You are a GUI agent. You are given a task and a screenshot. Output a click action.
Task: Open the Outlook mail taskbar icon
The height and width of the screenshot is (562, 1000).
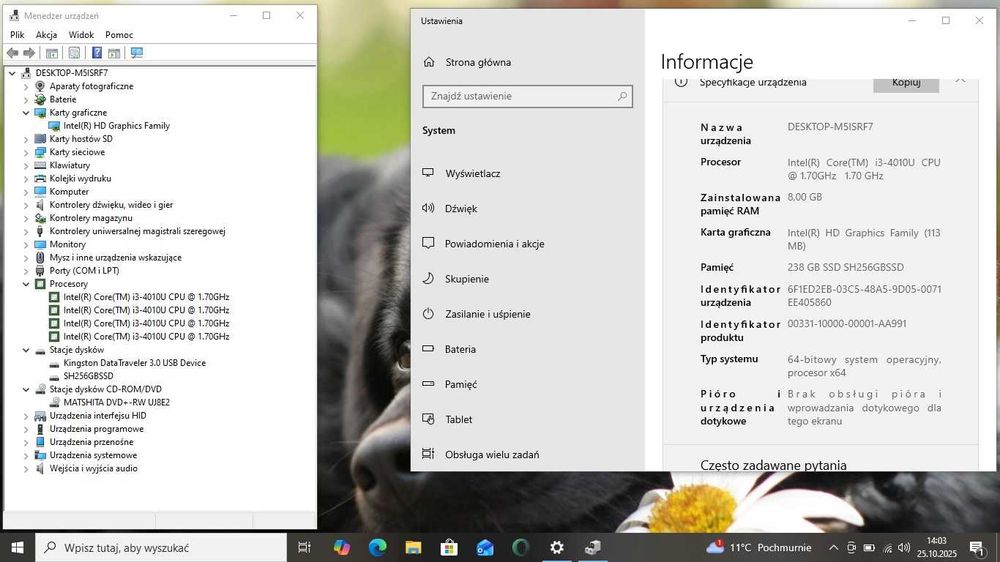point(485,547)
